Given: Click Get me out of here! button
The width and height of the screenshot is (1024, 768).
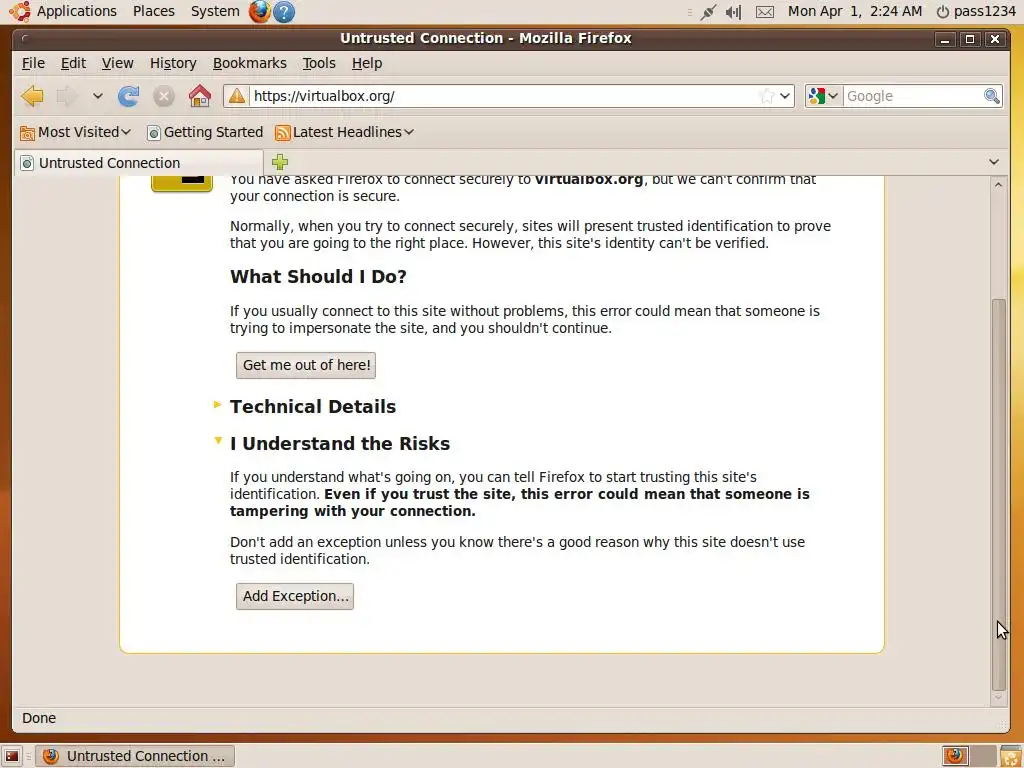Looking at the screenshot, I should click(x=306, y=365).
